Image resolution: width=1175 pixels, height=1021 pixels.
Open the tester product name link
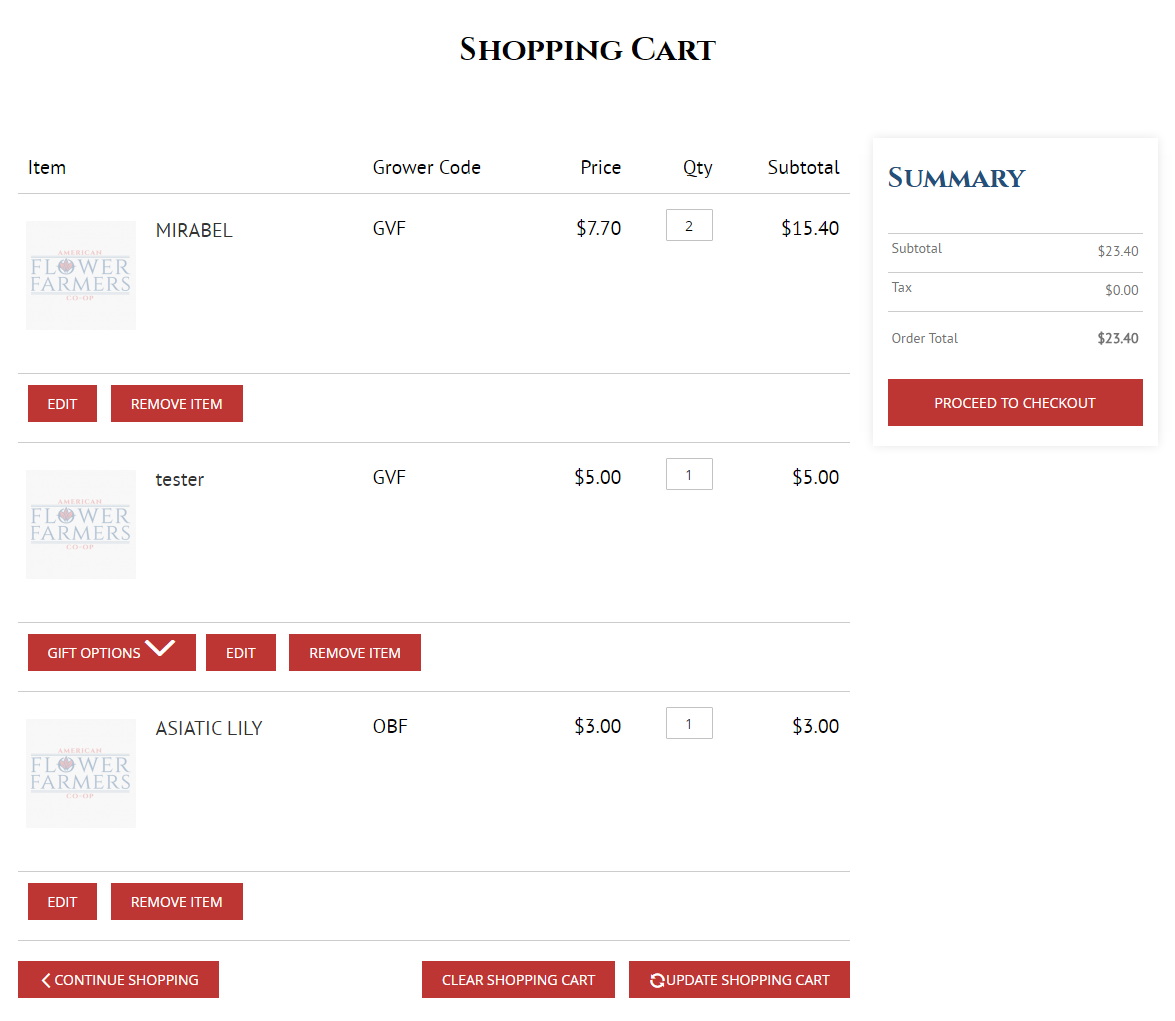point(180,480)
